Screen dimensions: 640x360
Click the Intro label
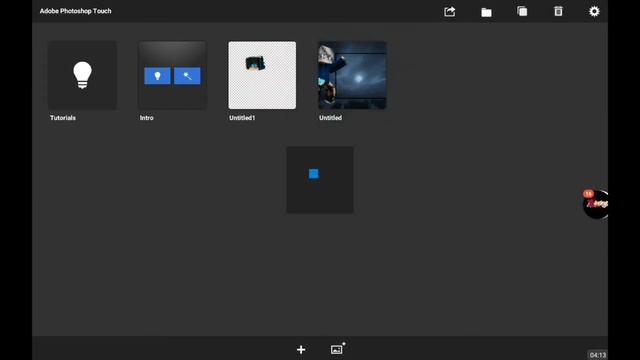(x=147, y=118)
